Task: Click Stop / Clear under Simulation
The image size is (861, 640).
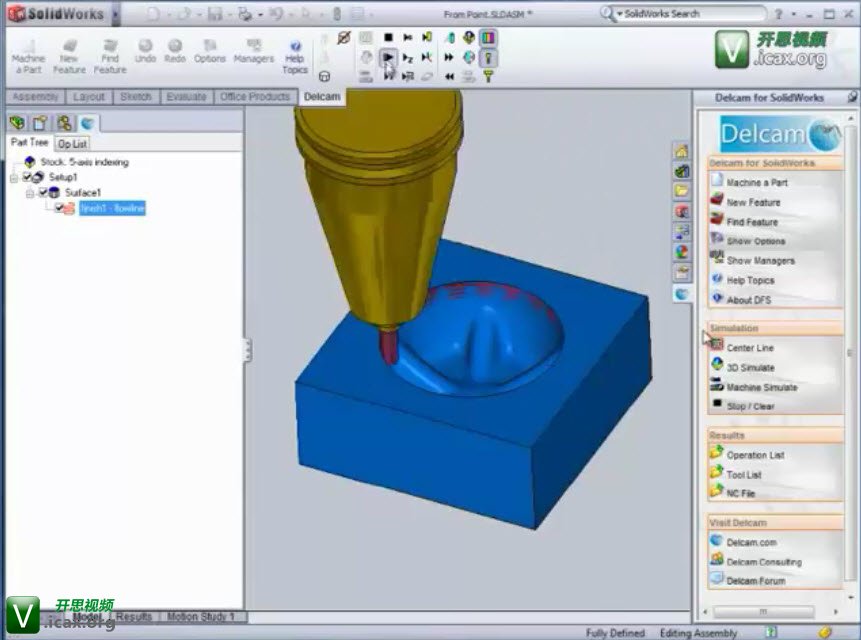Action: click(750, 406)
